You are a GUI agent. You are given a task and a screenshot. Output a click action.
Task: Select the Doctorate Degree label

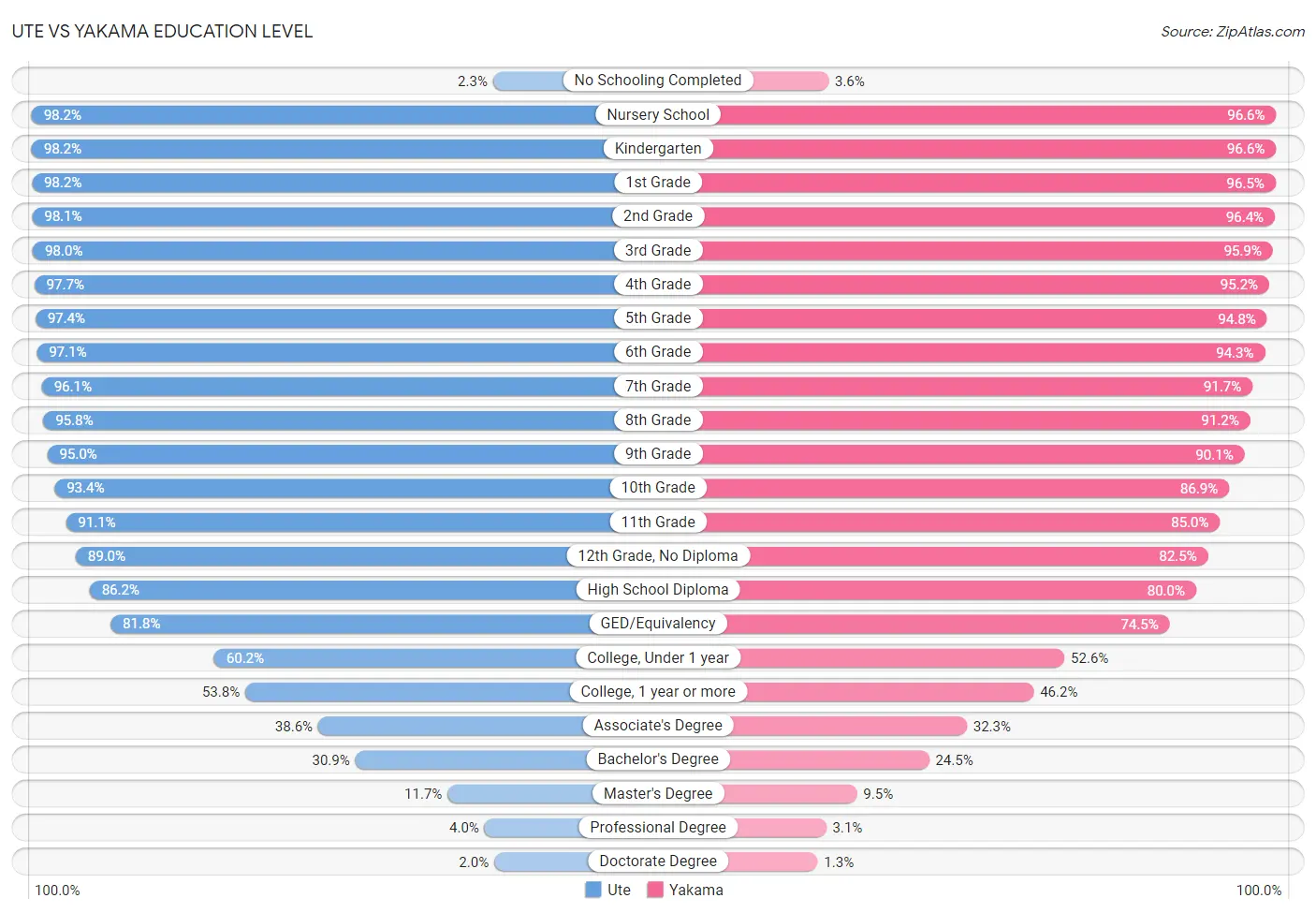(658, 861)
